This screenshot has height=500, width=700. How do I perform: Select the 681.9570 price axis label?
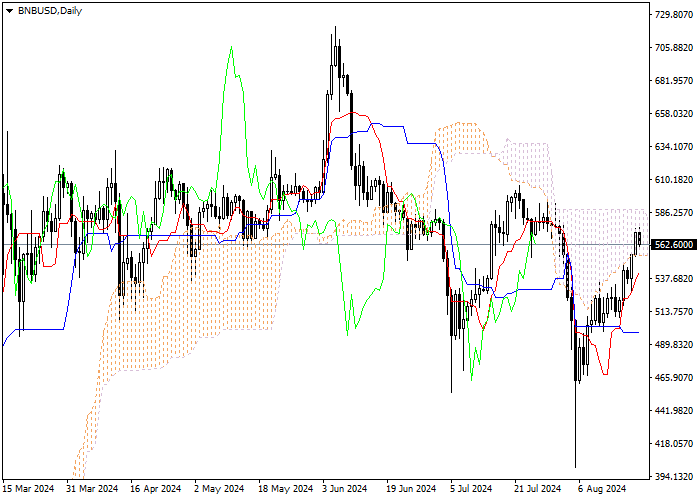click(x=674, y=81)
